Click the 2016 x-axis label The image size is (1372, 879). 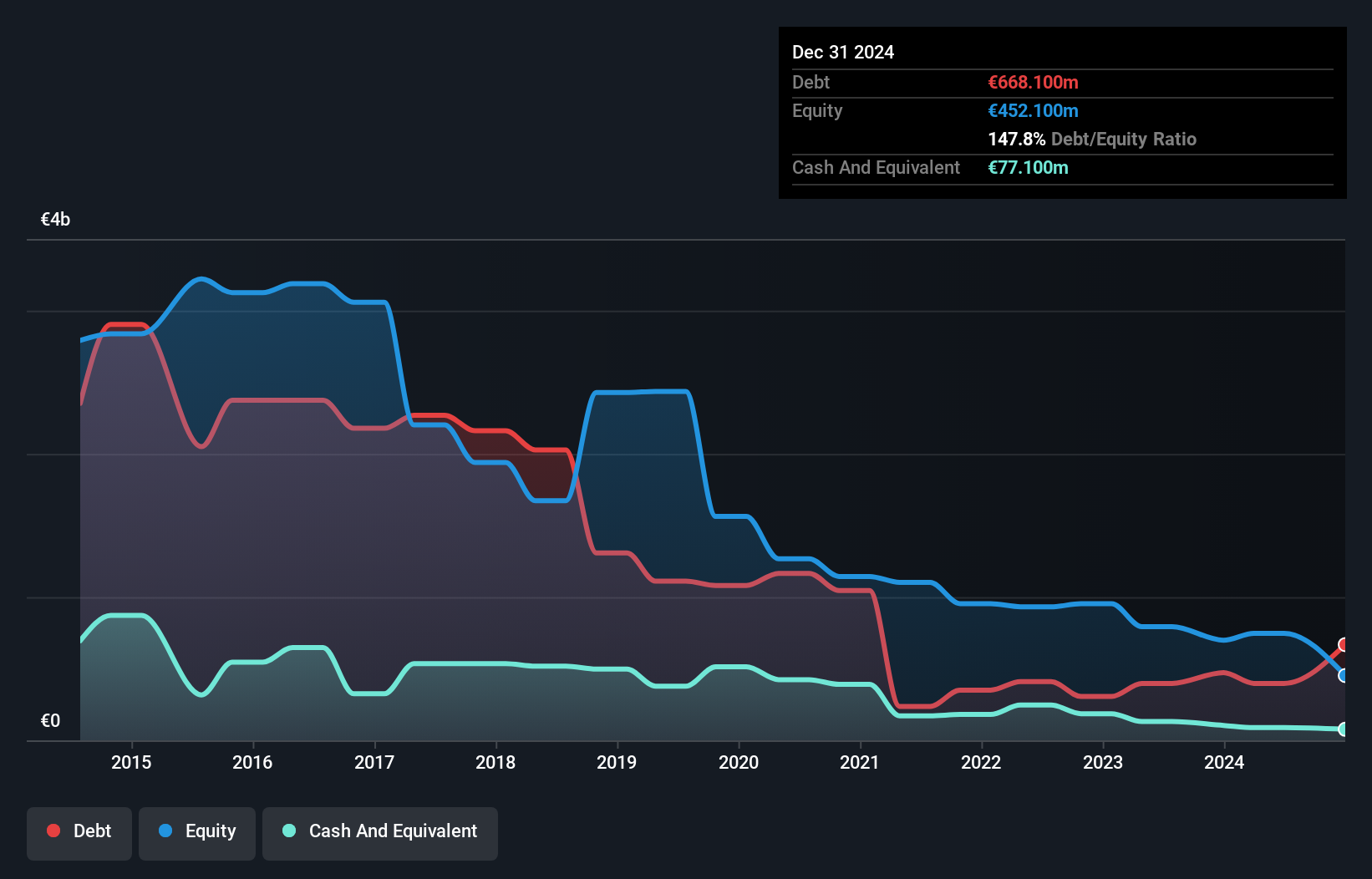point(252,762)
